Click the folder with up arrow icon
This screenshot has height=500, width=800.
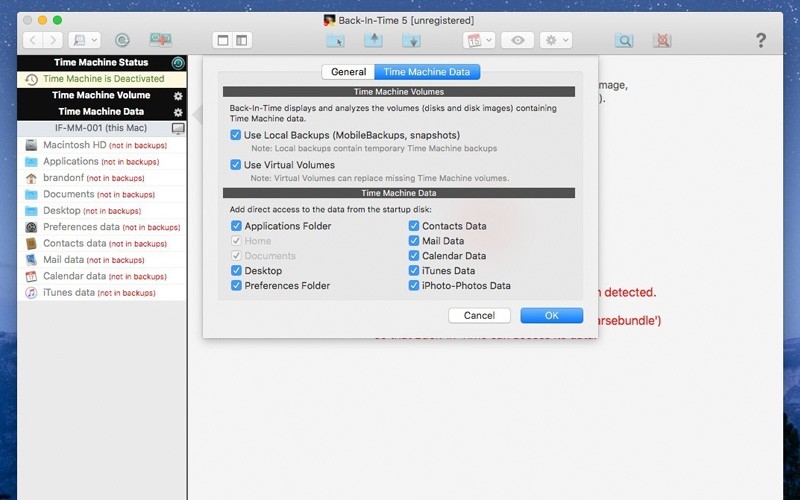point(373,40)
